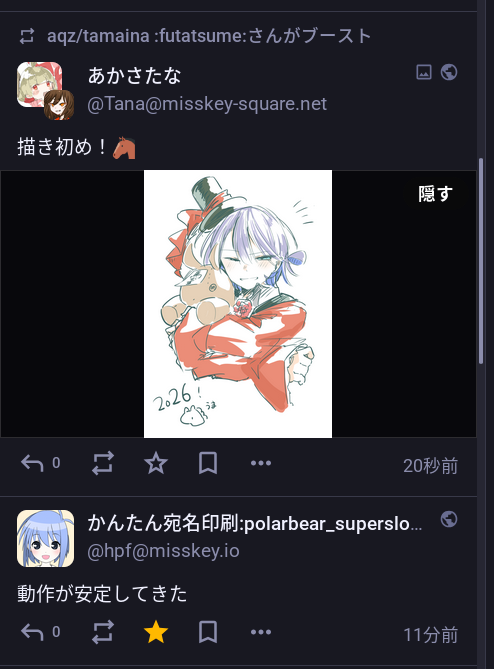
Task: Open the ellipsis menu on hpf post
Action: tap(261, 632)
